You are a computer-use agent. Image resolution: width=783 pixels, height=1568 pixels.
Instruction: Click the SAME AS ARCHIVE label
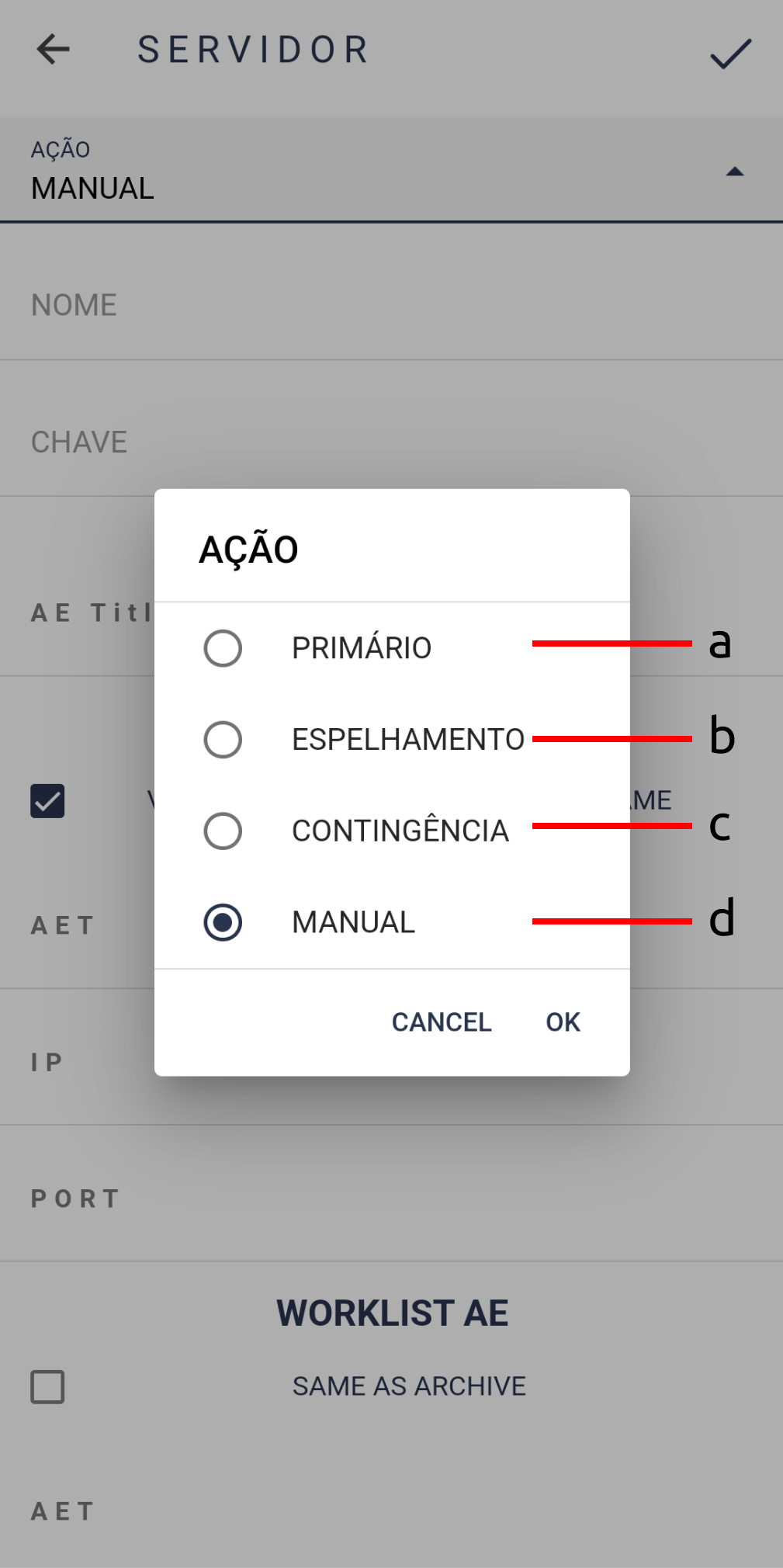pyautogui.click(x=409, y=1386)
